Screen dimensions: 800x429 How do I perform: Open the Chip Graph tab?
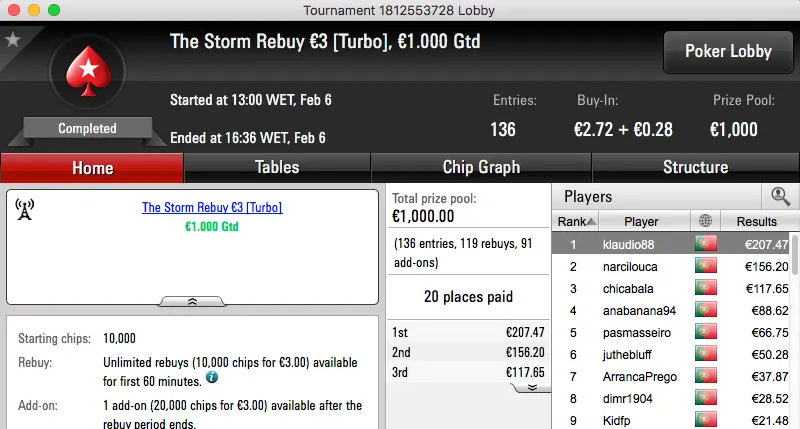[x=481, y=167]
